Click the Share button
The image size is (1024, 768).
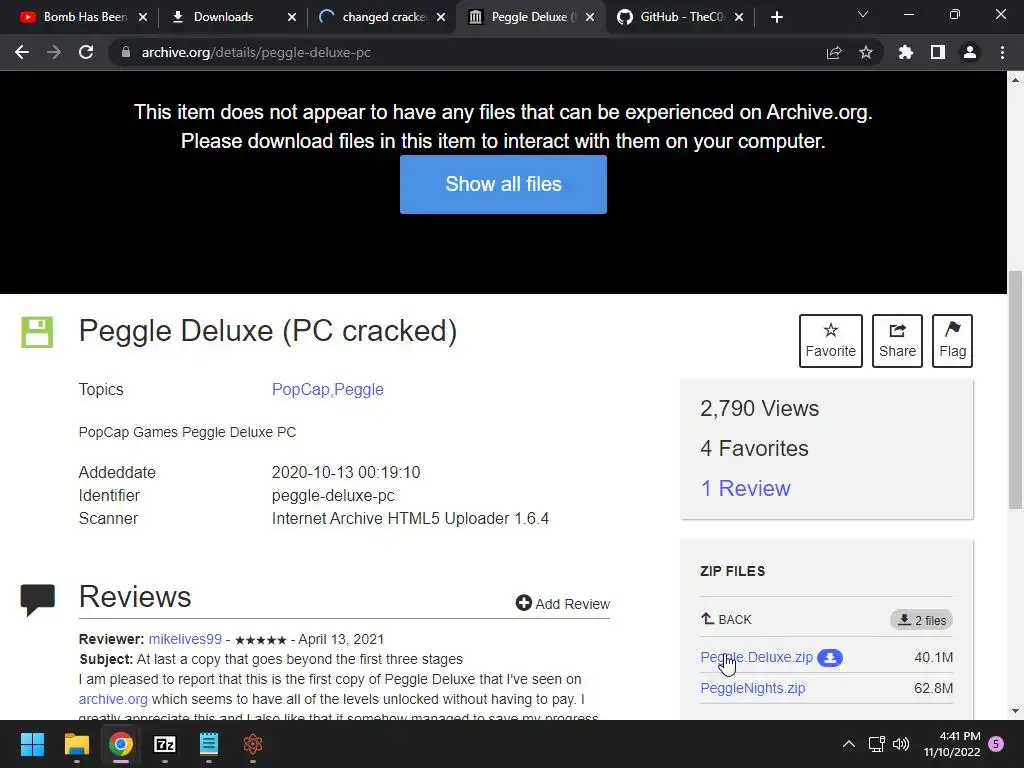point(897,341)
